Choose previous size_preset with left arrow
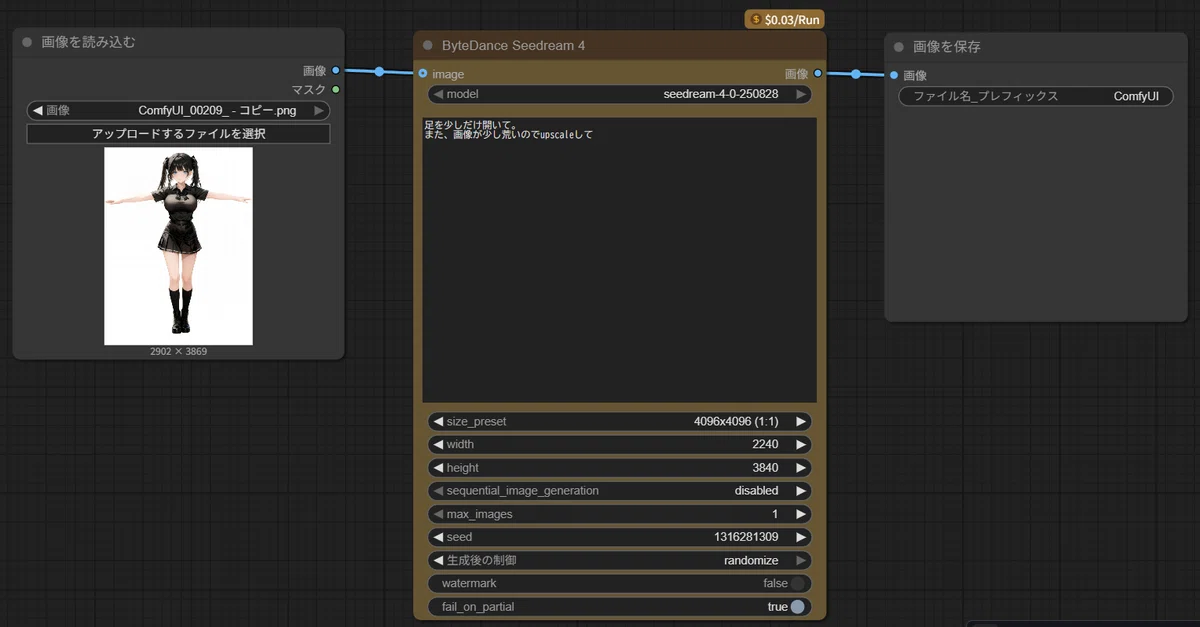This screenshot has height=627, width=1200. (x=437, y=422)
